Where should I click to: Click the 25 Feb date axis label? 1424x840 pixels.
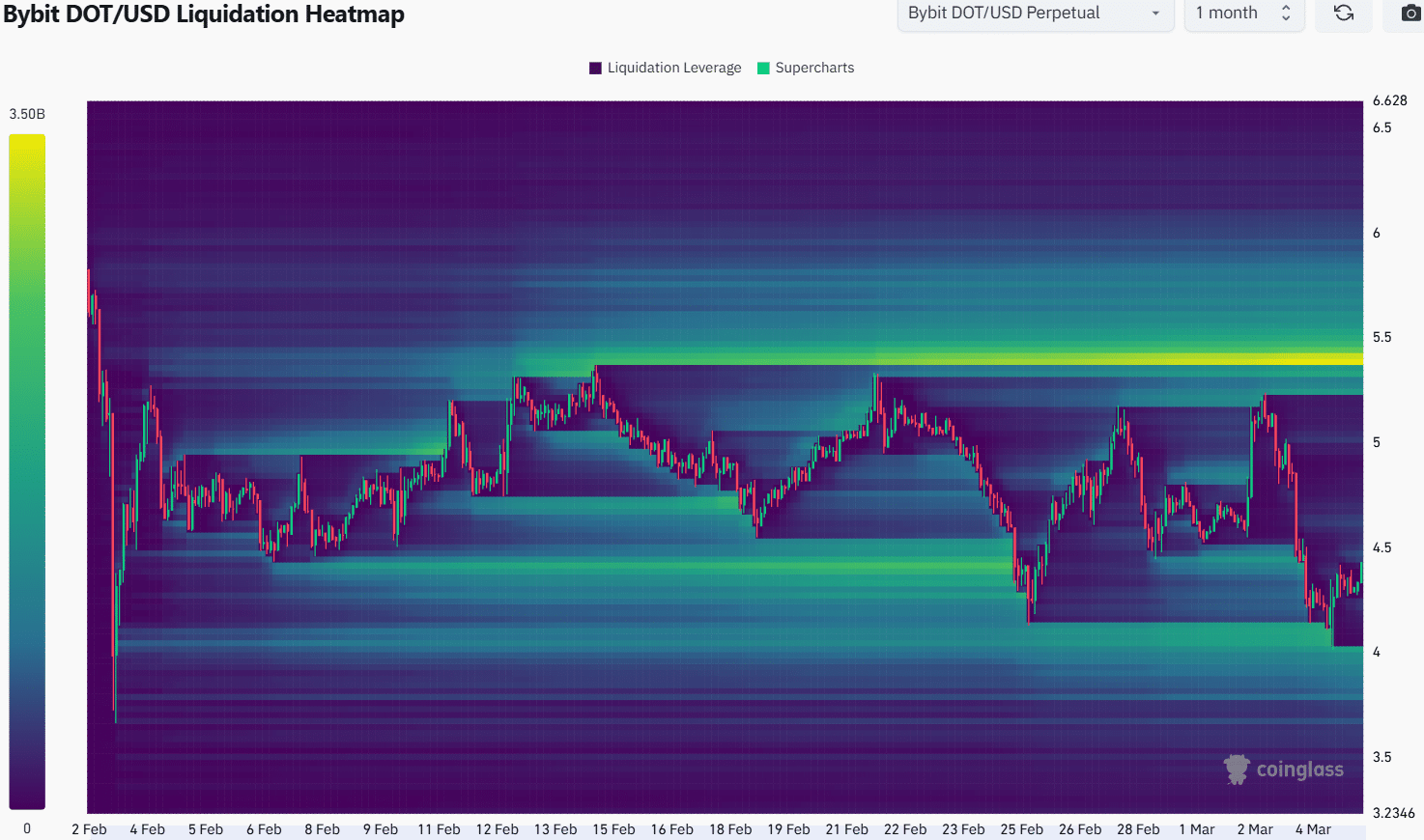(x=1022, y=829)
